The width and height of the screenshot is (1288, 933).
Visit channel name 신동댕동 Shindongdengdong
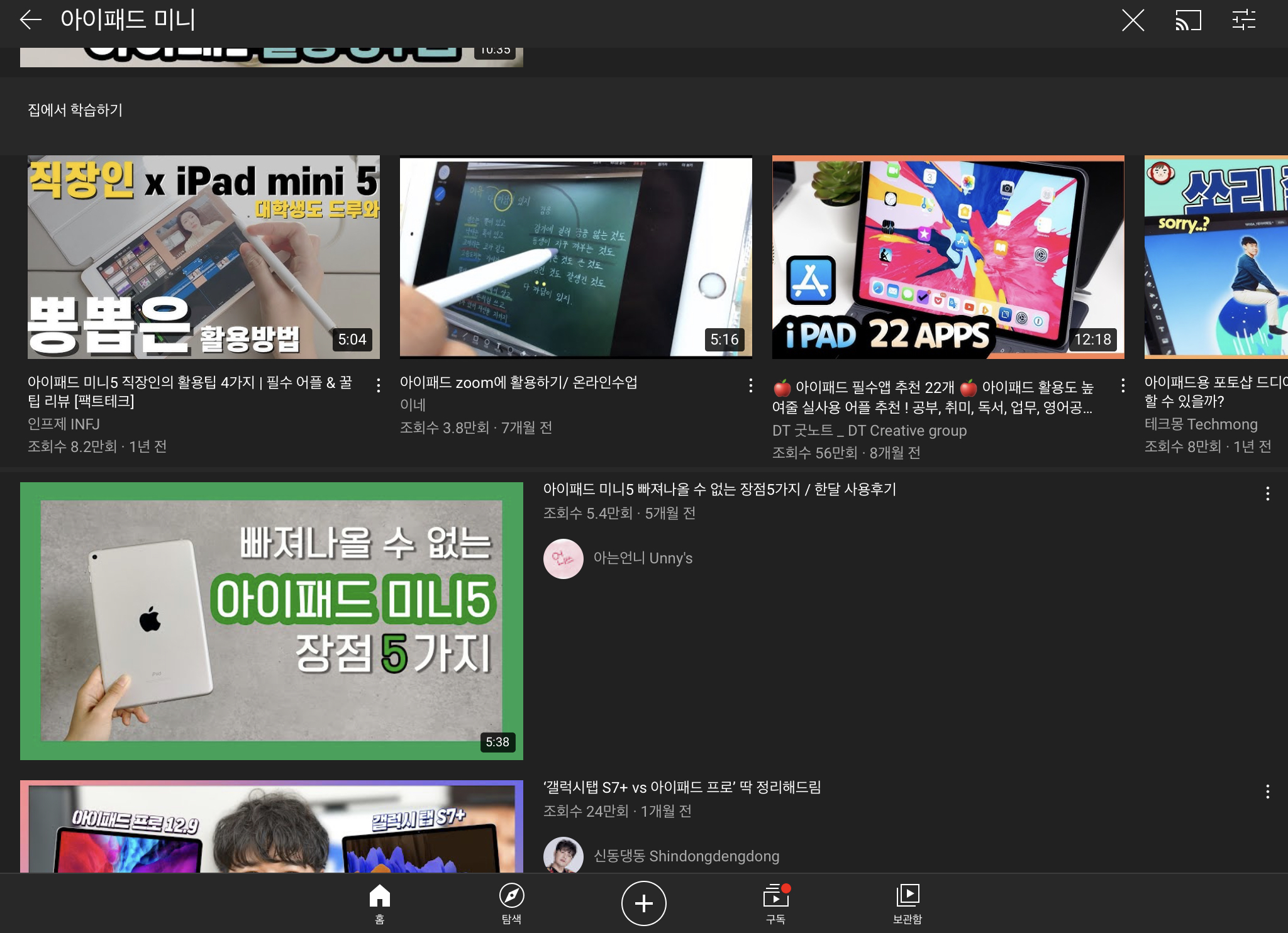point(687,856)
